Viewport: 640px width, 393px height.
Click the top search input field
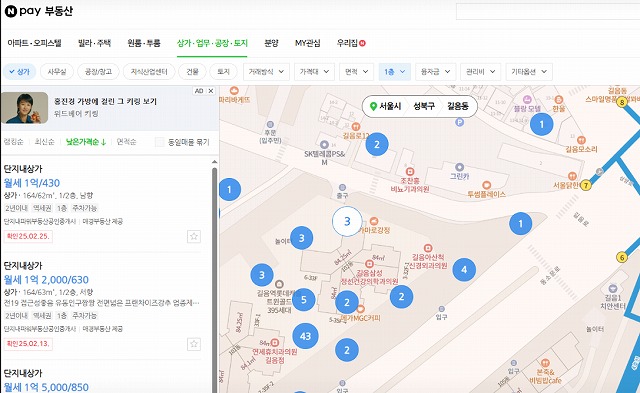548,11
